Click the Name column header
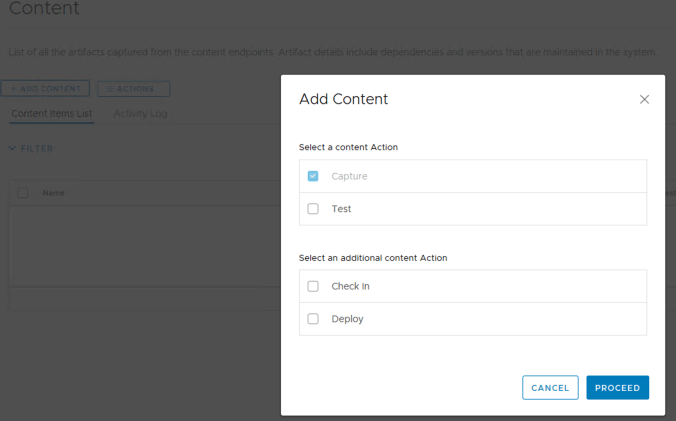676x421 pixels. click(54, 193)
